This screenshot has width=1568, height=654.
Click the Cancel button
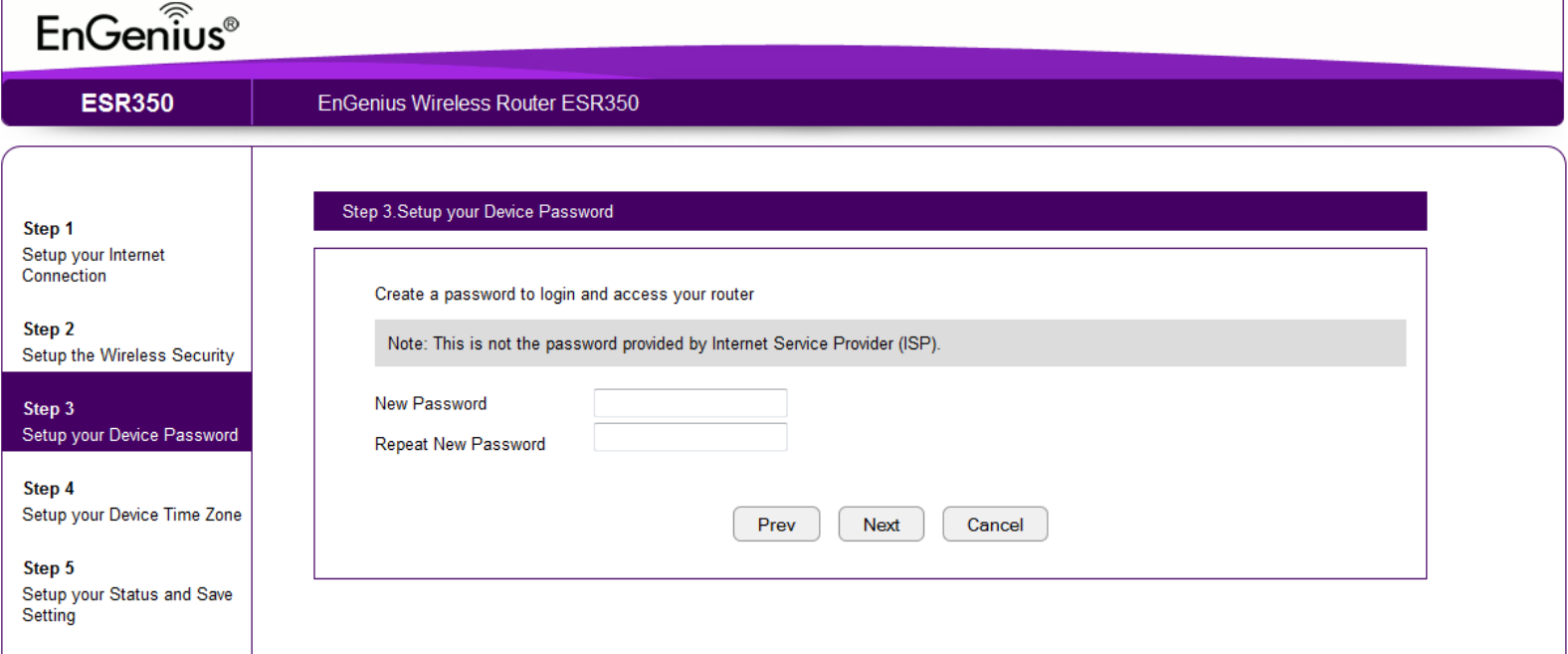[995, 525]
